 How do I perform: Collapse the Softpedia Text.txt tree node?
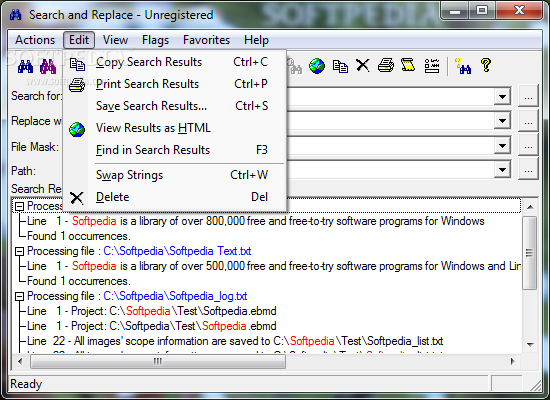[20, 251]
